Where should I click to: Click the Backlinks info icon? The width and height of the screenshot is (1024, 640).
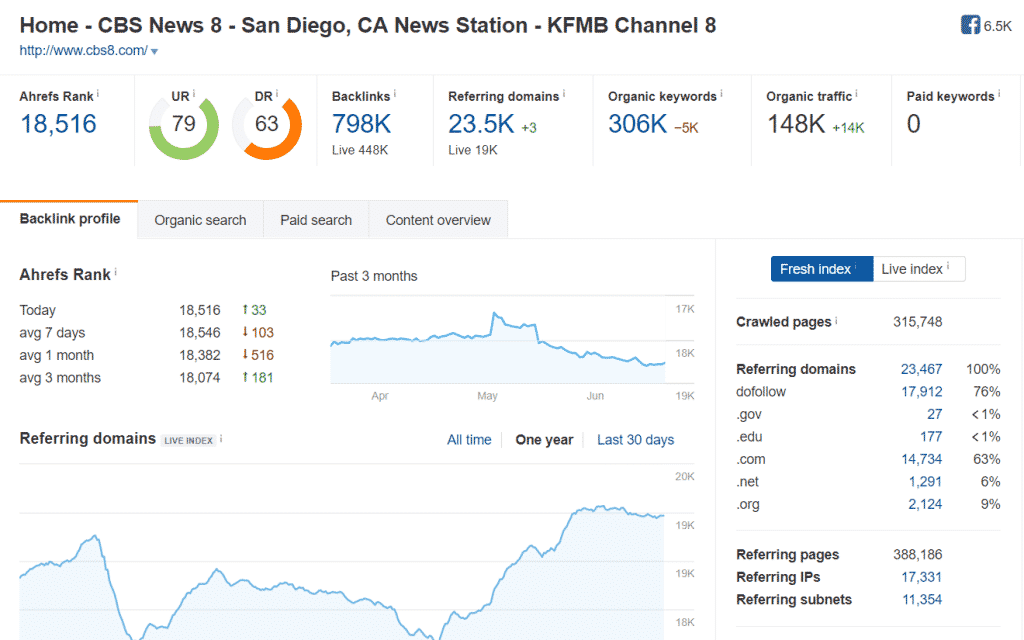pyautogui.click(x=394, y=94)
